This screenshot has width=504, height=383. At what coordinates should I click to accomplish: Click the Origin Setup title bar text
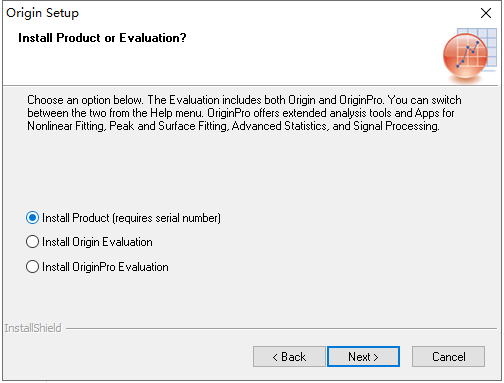tap(42, 13)
